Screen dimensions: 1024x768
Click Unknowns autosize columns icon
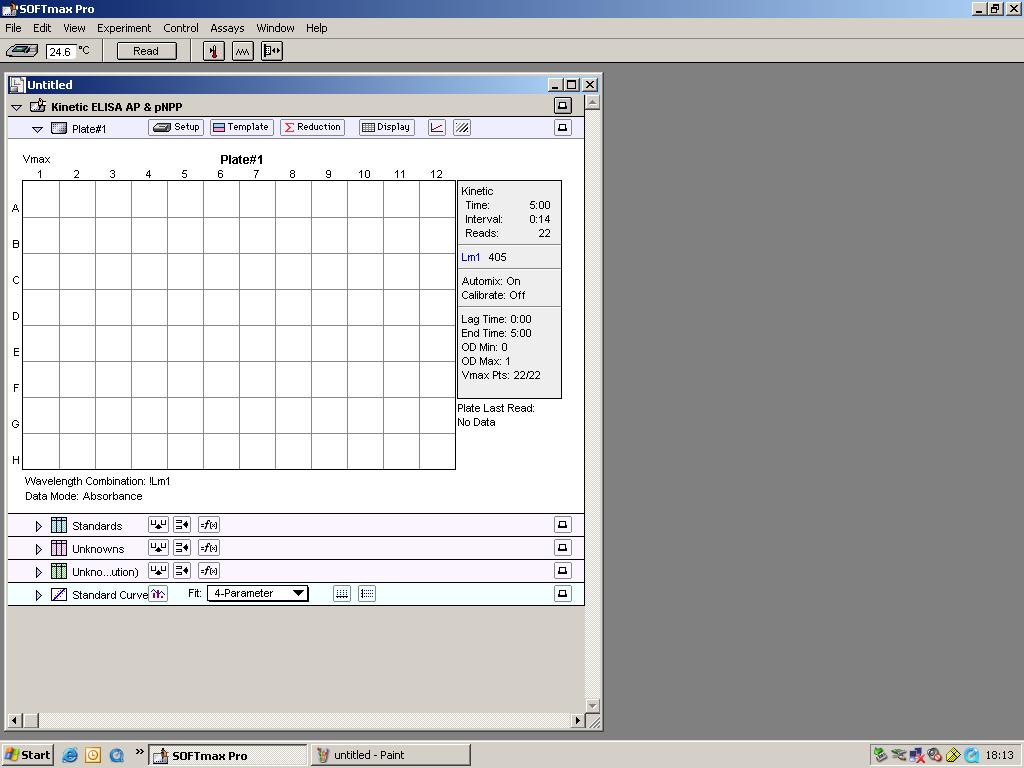pyautogui.click(x=158, y=547)
